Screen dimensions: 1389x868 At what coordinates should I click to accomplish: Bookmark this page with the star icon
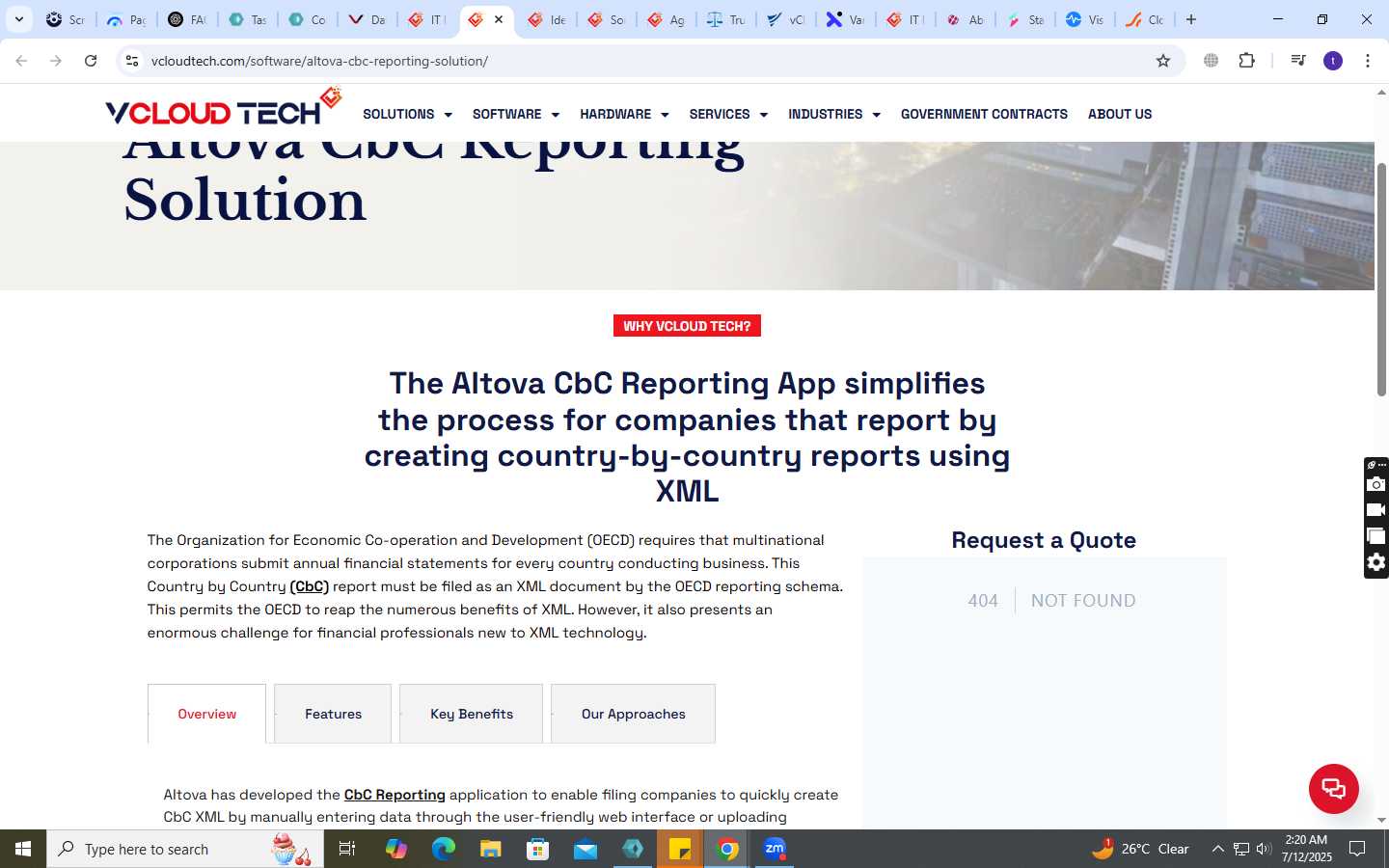[1163, 61]
